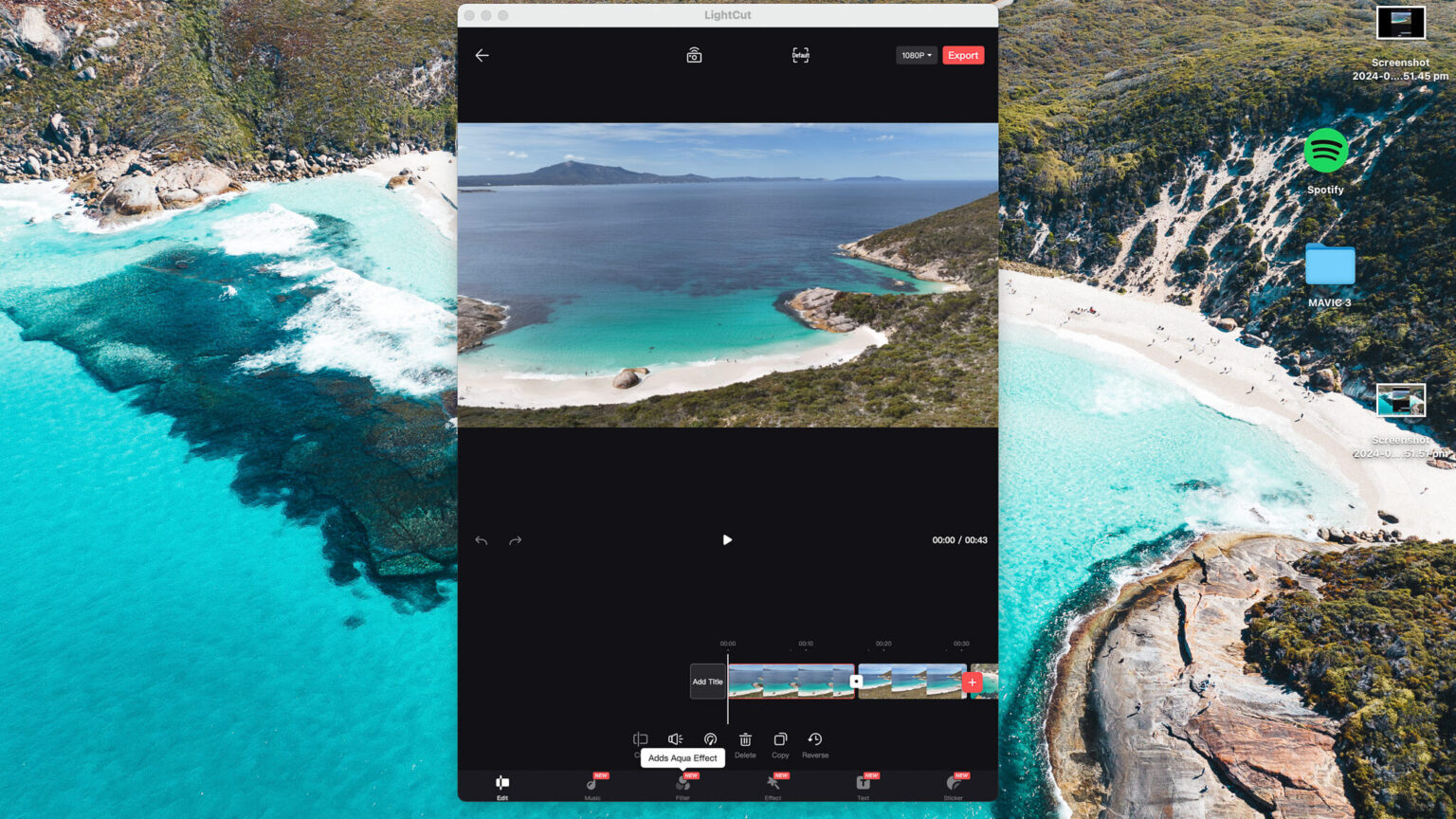Screen dimensions: 1456x819
Task: Switch to the Music tab
Action: pos(591,785)
